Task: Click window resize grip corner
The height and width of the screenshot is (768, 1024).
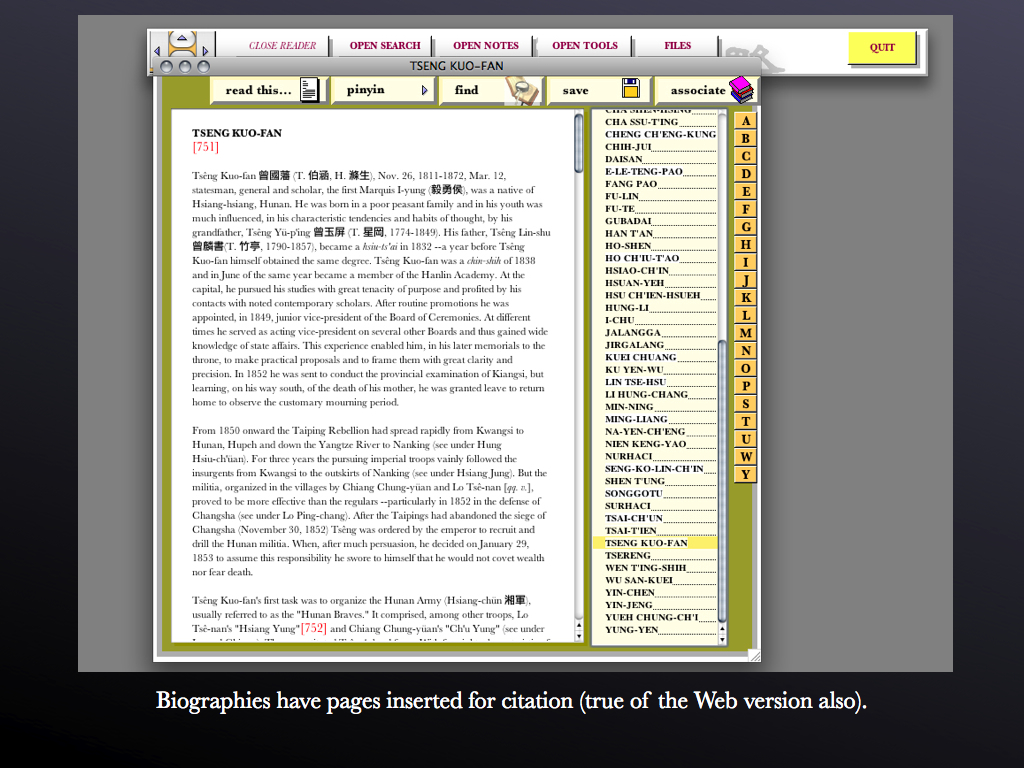Action: (x=755, y=656)
